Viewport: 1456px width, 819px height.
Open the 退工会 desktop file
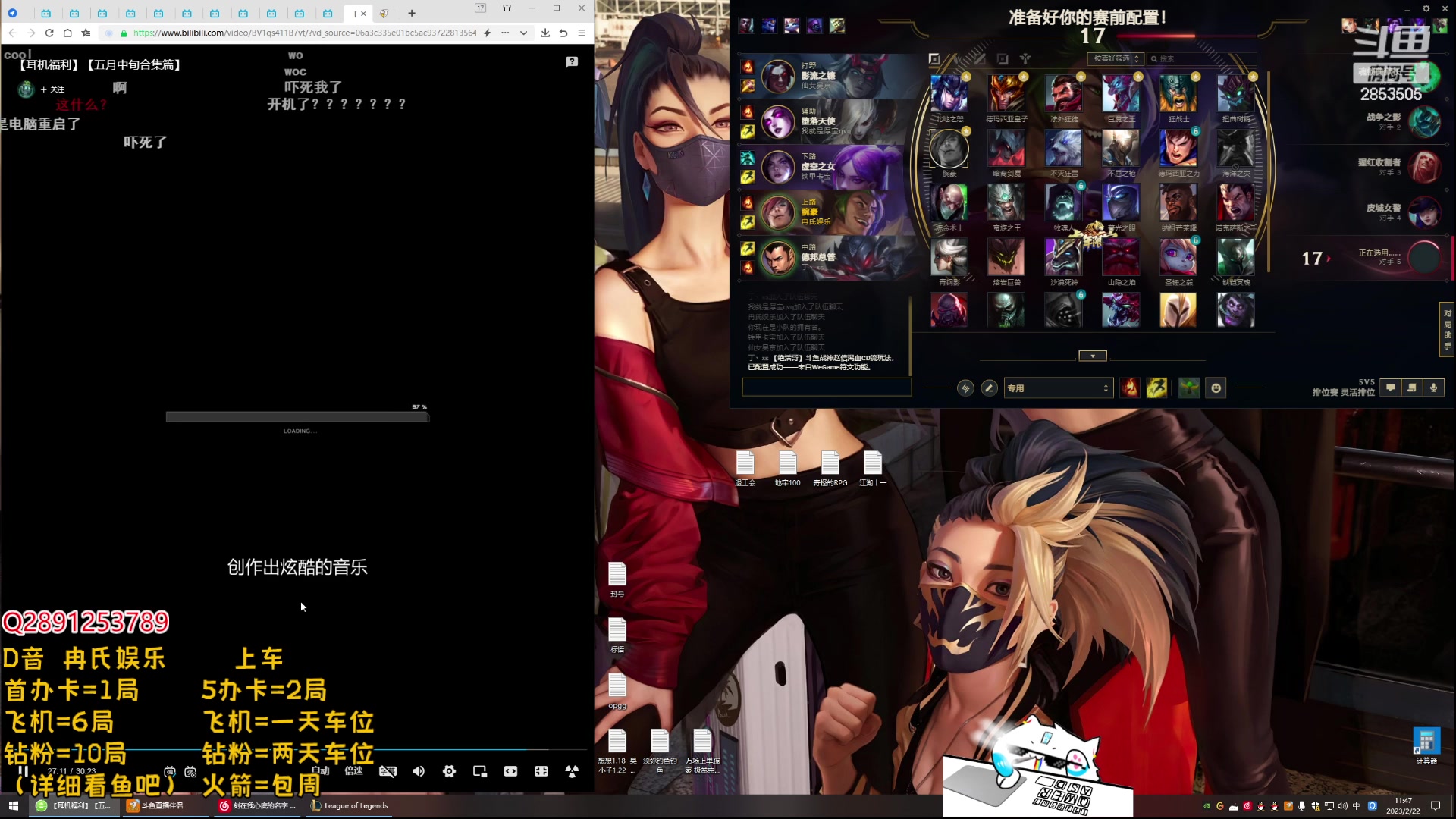tap(745, 469)
